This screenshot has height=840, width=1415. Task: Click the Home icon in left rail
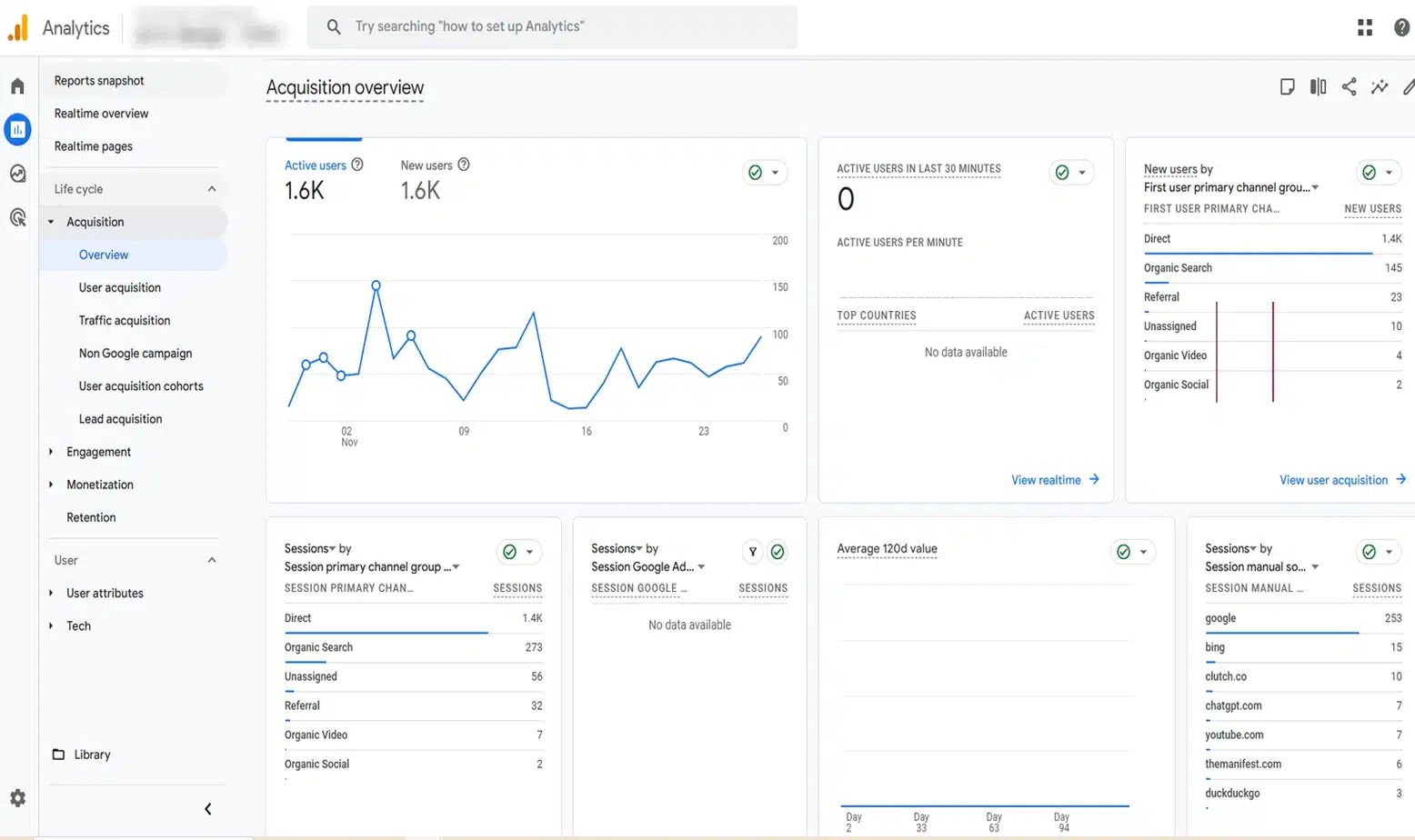coord(17,86)
